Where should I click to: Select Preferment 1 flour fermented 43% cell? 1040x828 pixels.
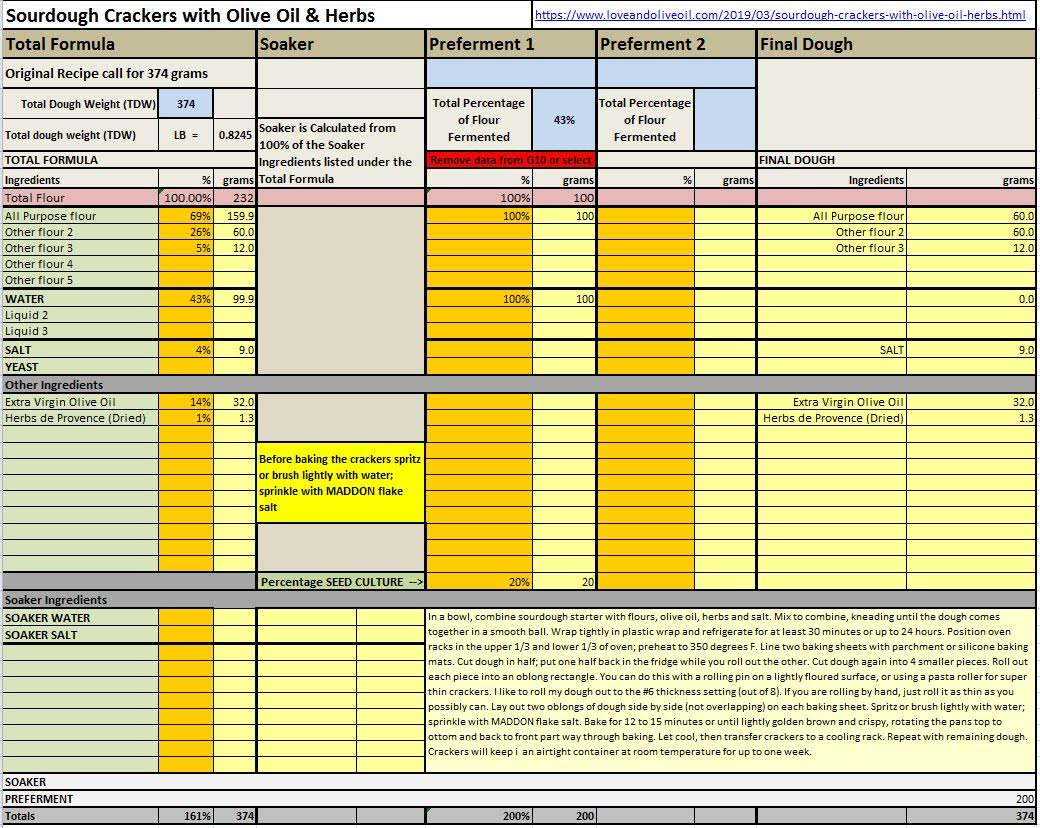(x=564, y=120)
